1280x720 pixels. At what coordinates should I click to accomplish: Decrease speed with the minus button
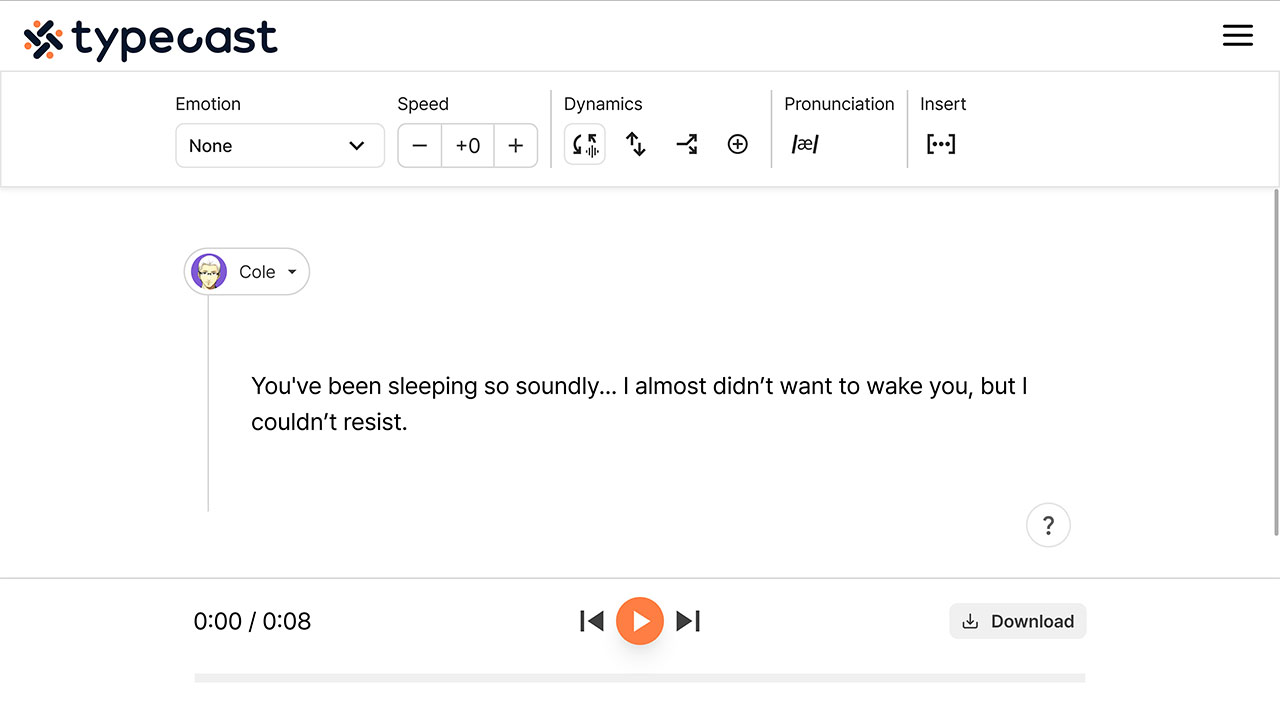(x=419, y=145)
